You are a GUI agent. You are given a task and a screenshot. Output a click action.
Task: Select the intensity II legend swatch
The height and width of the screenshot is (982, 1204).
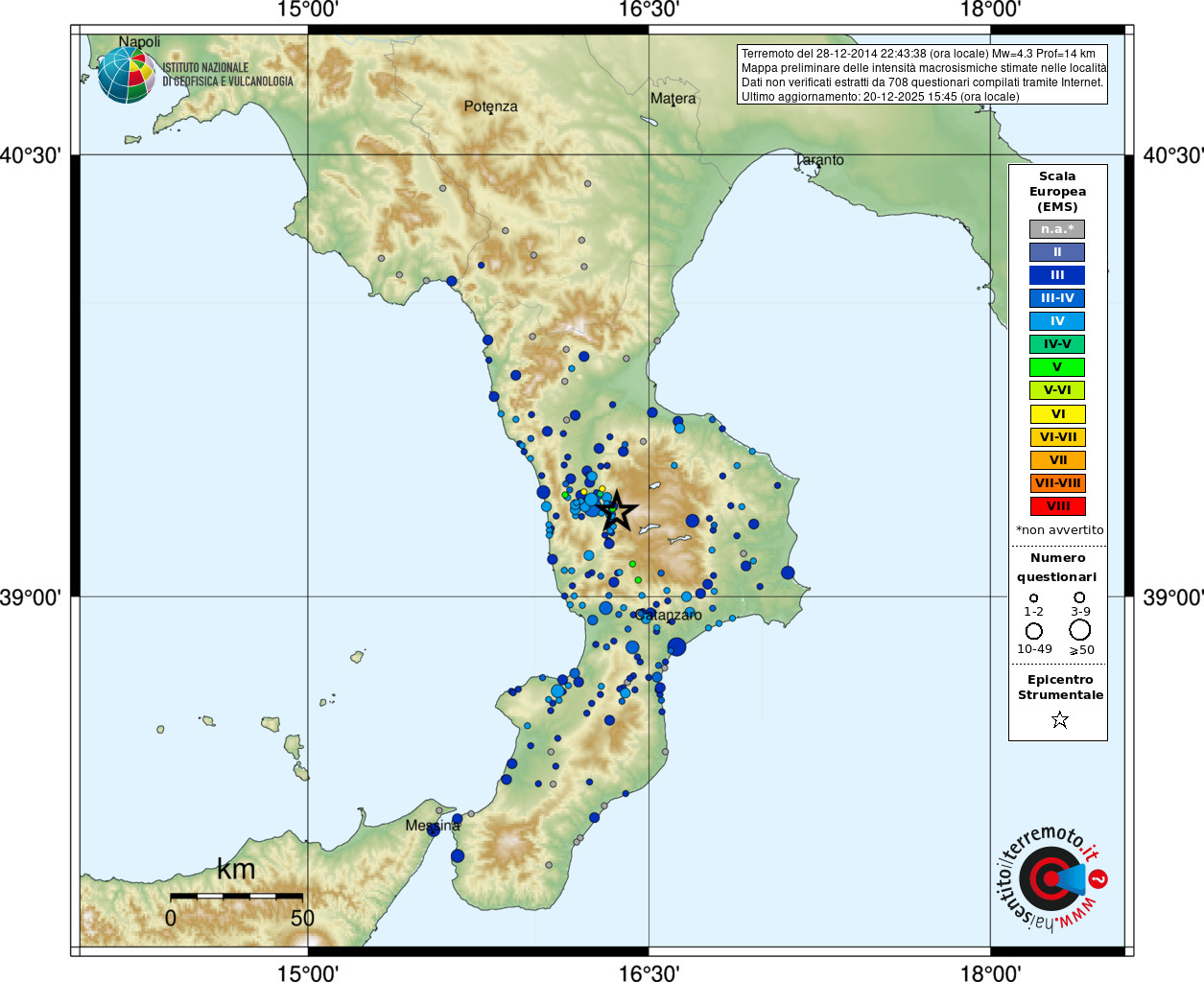pyautogui.click(x=1057, y=252)
